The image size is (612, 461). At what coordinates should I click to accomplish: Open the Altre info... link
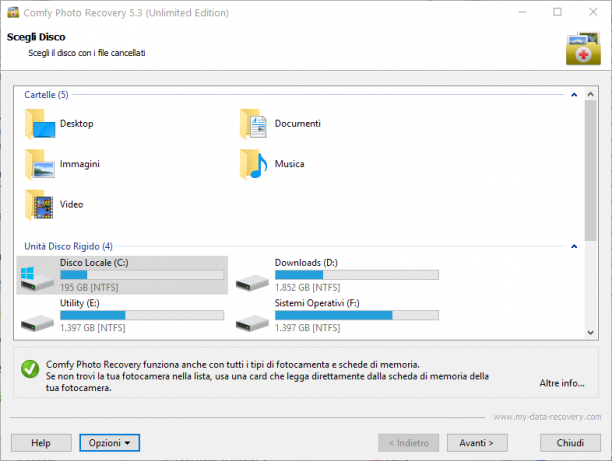[562, 383]
